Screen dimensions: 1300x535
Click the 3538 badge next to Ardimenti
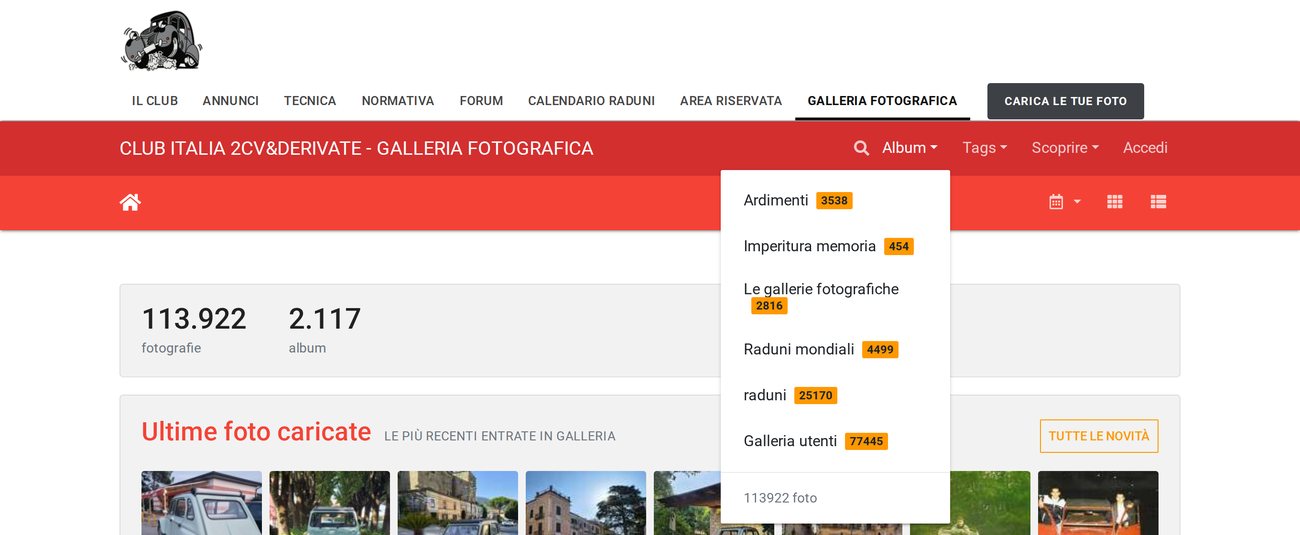point(834,200)
